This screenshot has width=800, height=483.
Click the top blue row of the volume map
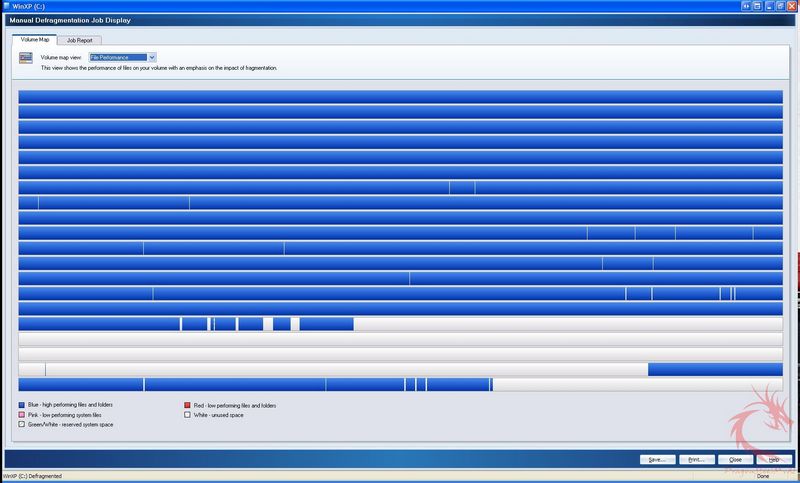click(400, 97)
